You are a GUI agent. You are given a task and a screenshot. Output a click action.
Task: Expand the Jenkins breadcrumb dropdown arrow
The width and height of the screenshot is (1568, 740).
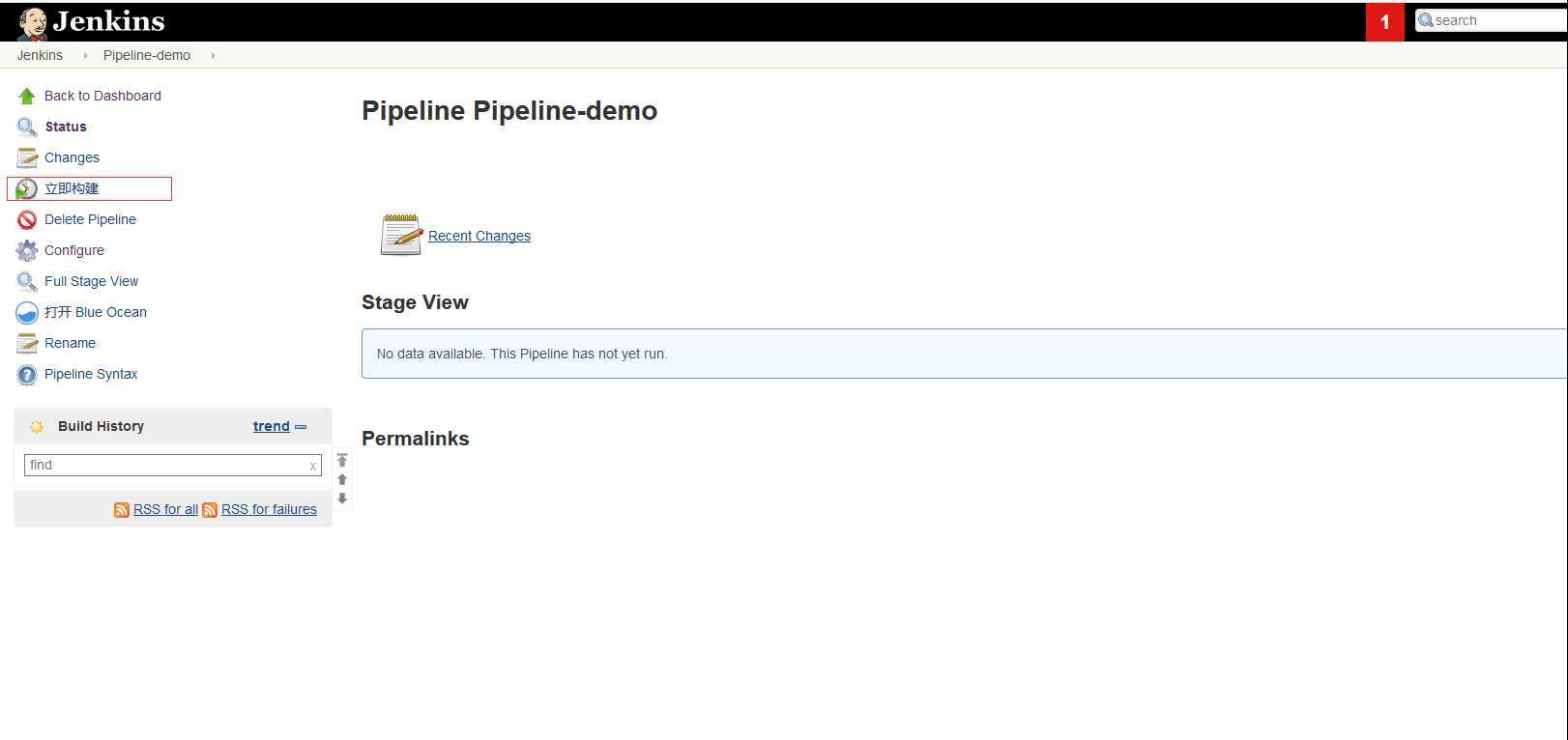point(85,56)
